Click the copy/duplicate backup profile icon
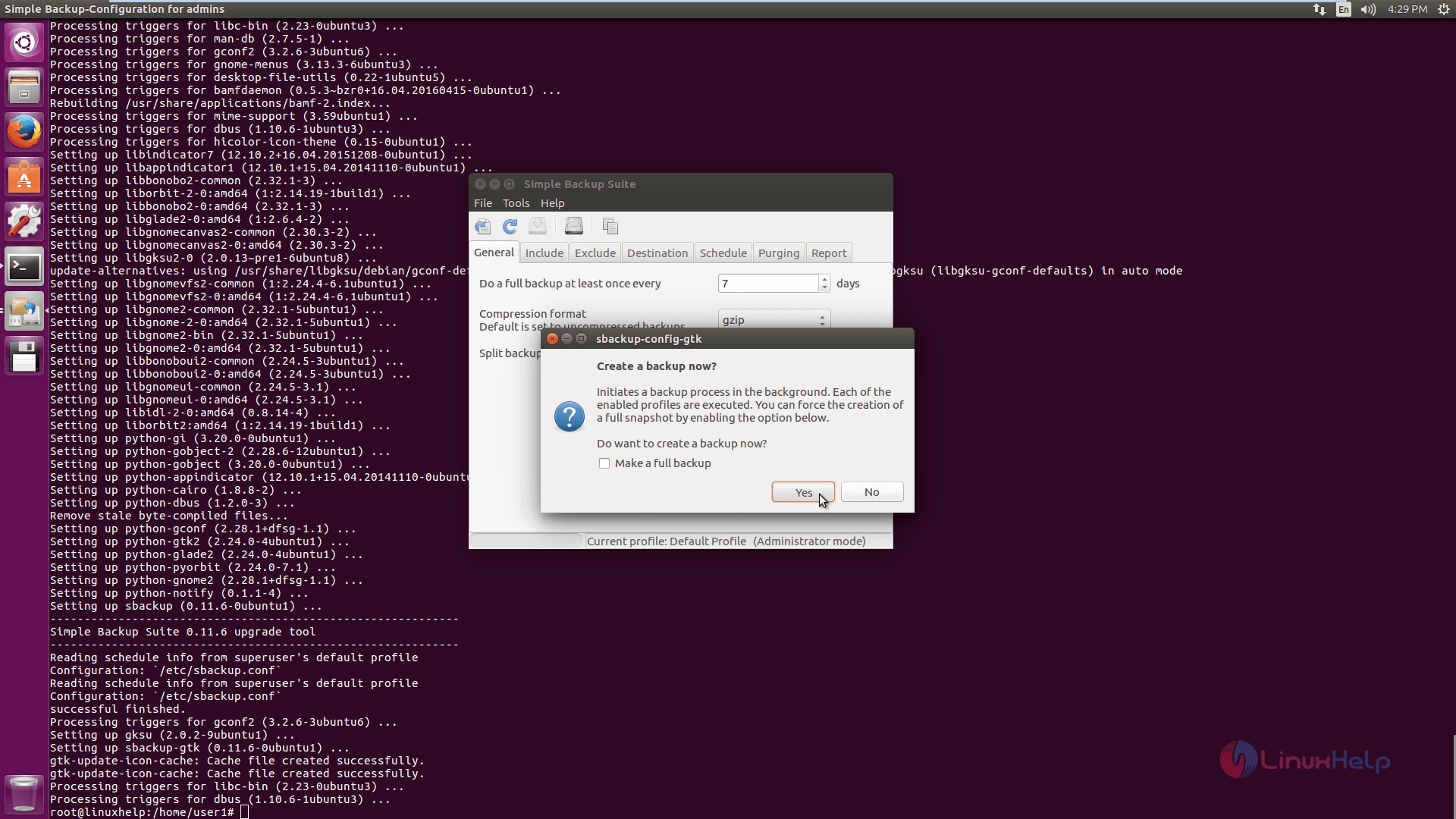 click(x=610, y=227)
